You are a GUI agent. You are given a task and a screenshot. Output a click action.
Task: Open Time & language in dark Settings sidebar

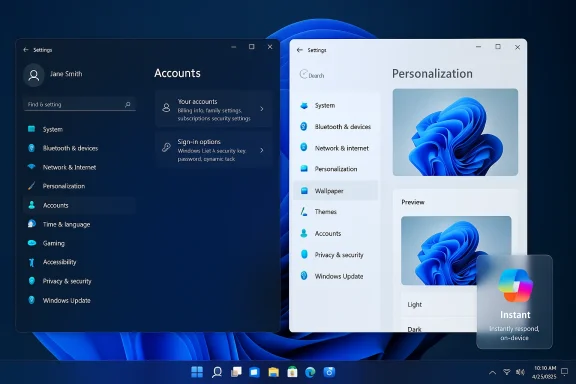[x=79, y=224]
